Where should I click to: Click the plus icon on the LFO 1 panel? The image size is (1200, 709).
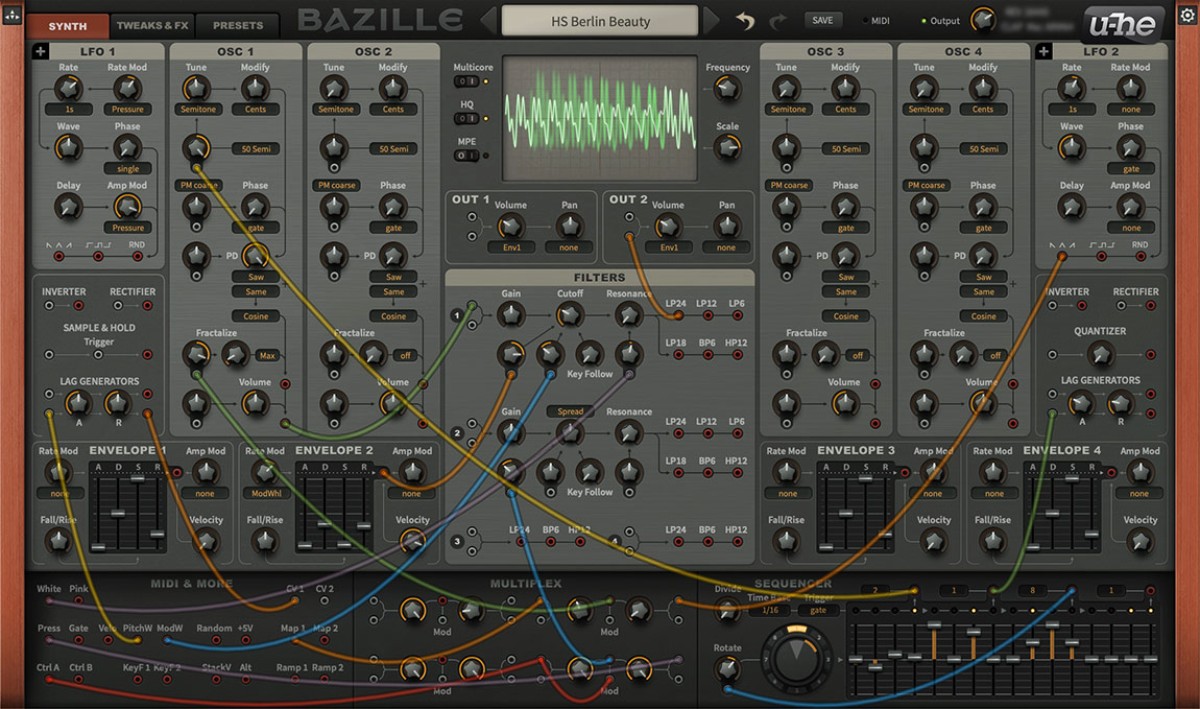coord(40,51)
